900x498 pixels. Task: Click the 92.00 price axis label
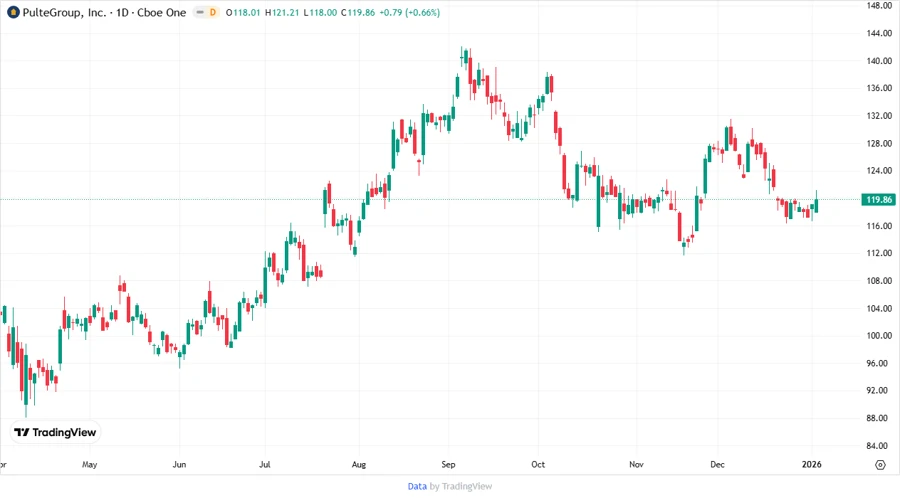click(879, 391)
